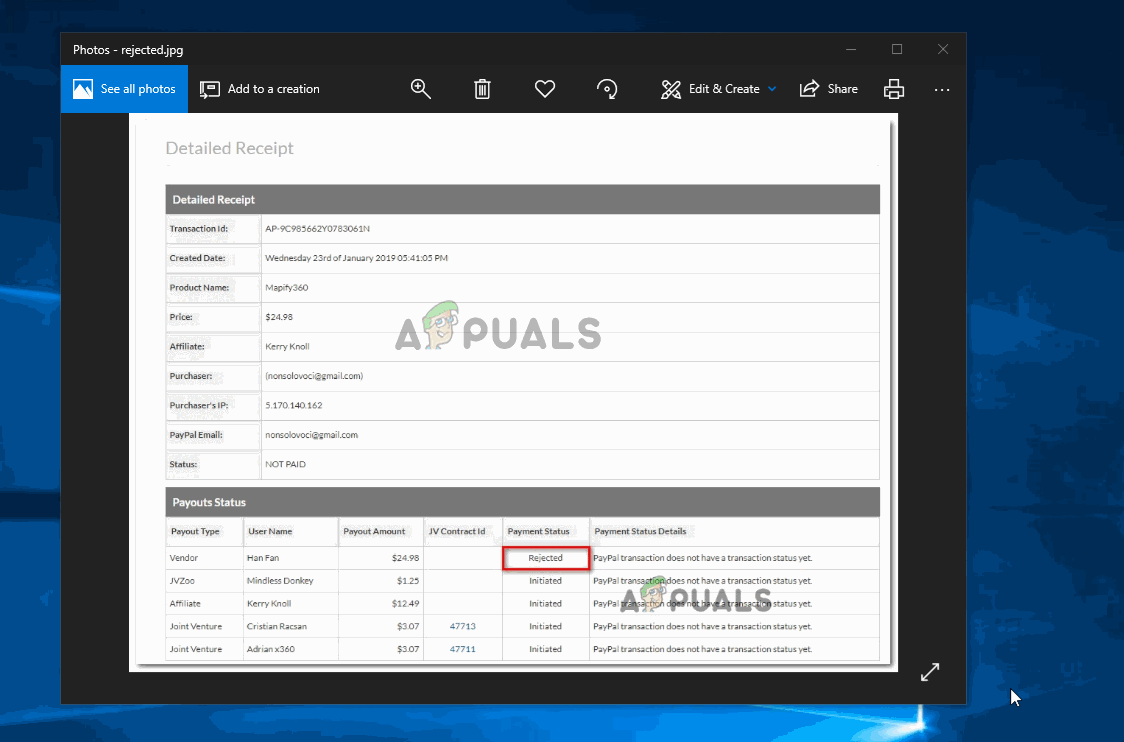Click product name Mapify360

coord(287,287)
